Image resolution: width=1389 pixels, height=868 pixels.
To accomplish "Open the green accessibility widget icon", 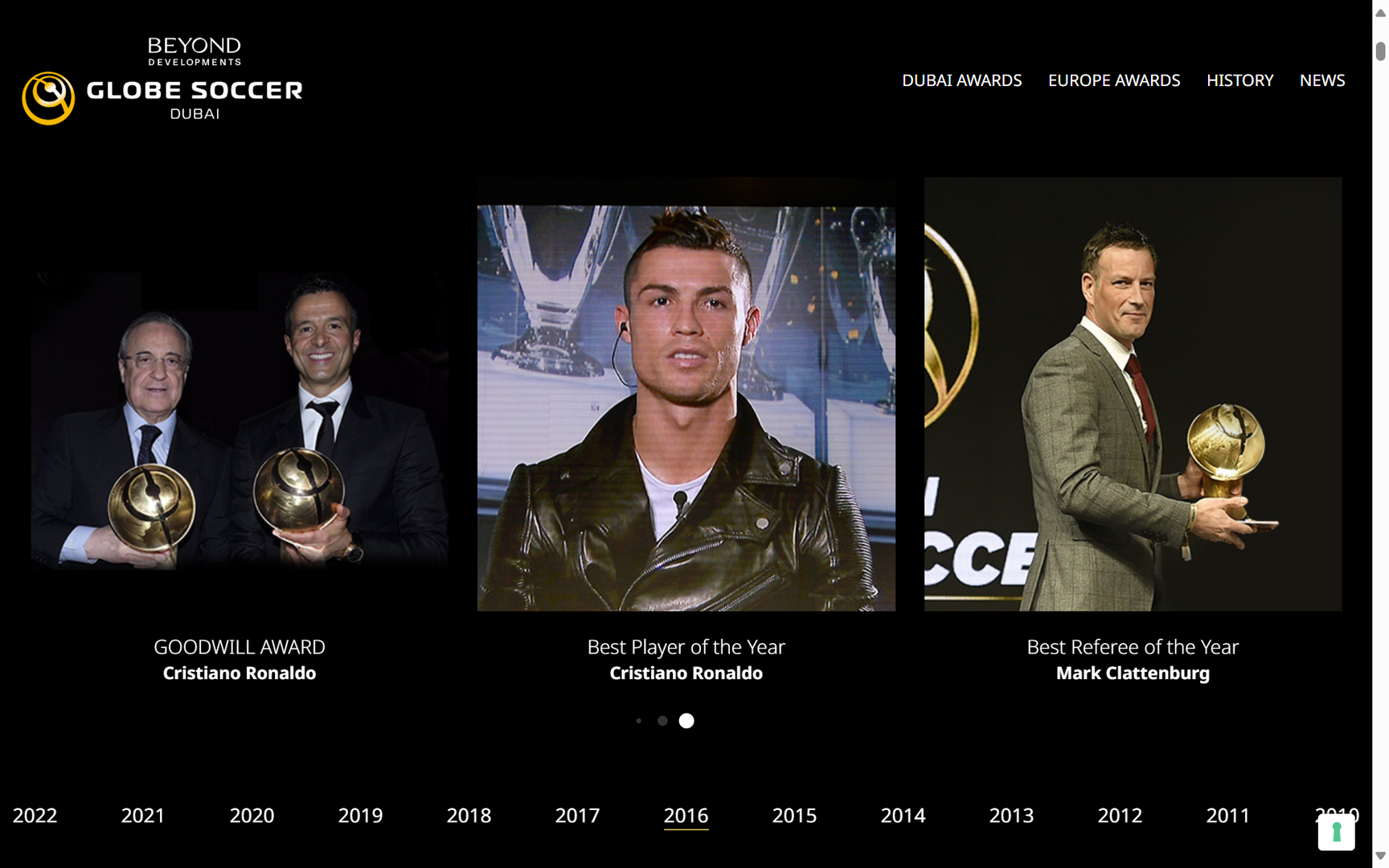I will pyautogui.click(x=1336, y=832).
